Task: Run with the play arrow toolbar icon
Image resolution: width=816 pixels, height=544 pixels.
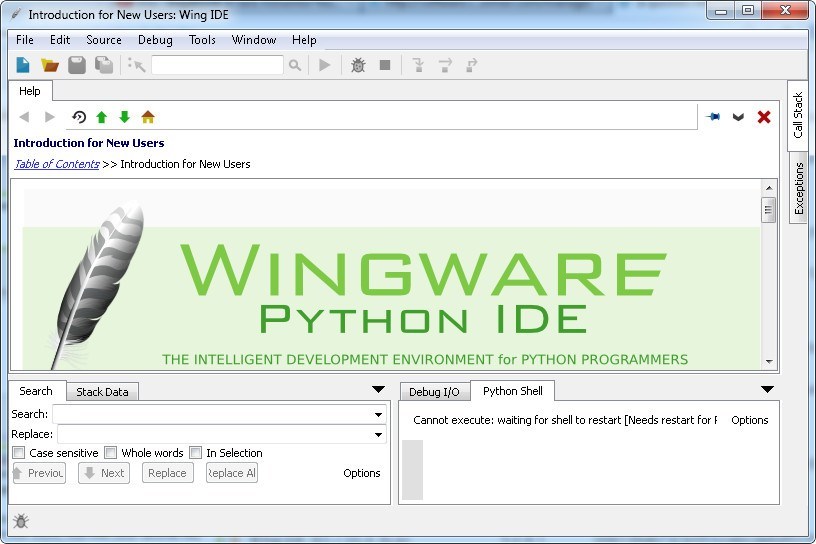Action: point(325,65)
